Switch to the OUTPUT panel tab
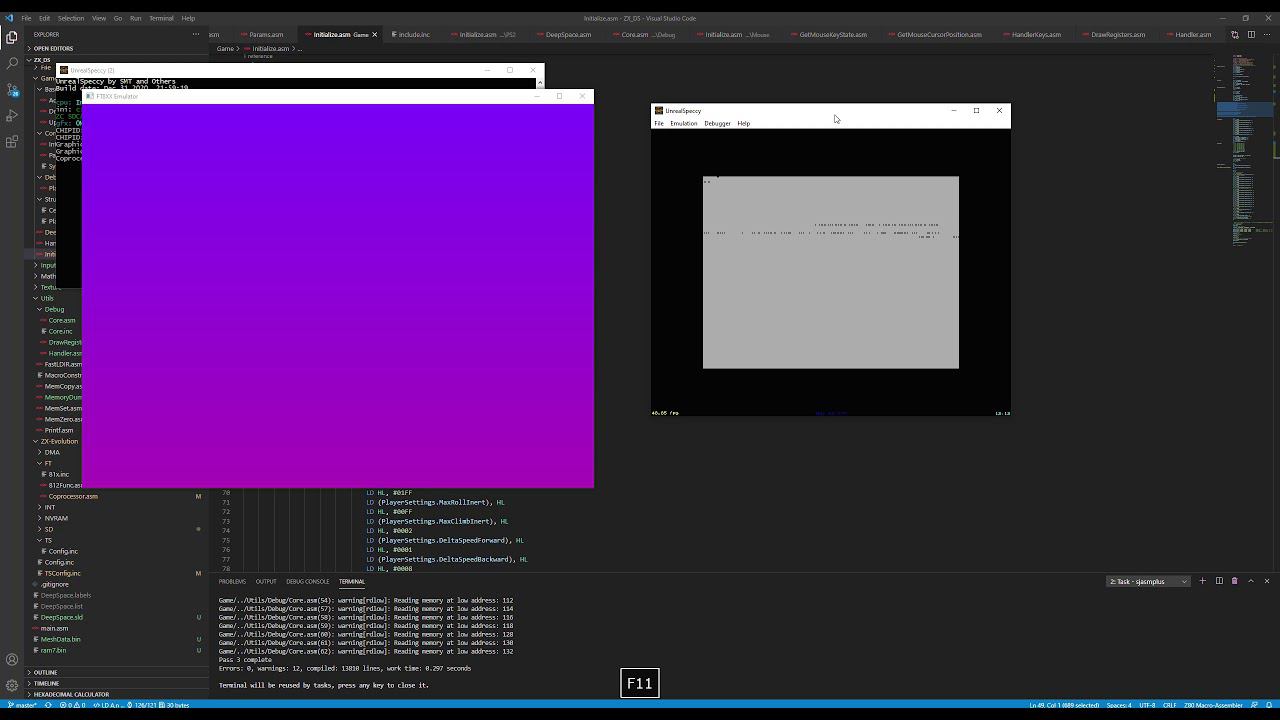This screenshot has width=1280, height=720. (x=266, y=582)
